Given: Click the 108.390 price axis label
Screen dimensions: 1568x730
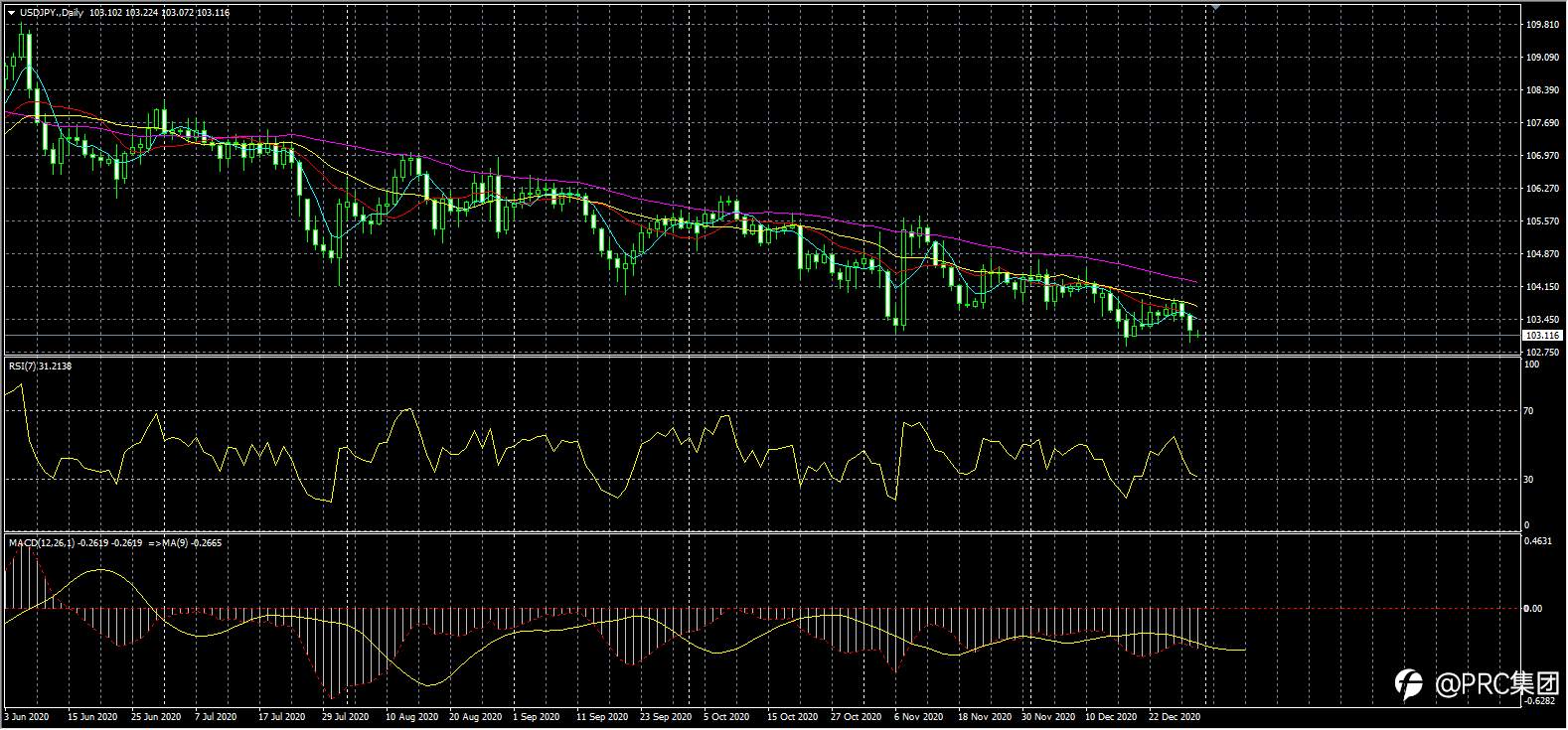Looking at the screenshot, I should [1540, 90].
